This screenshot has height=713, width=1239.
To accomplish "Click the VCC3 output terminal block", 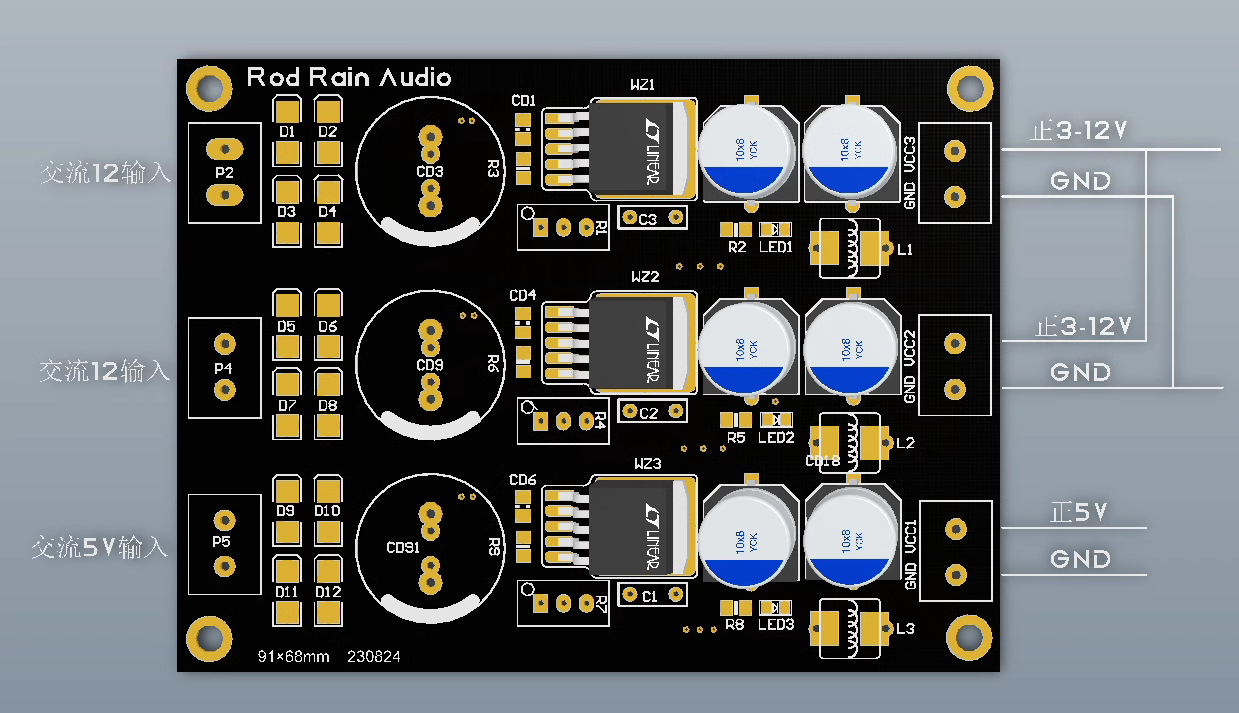I will (955, 172).
